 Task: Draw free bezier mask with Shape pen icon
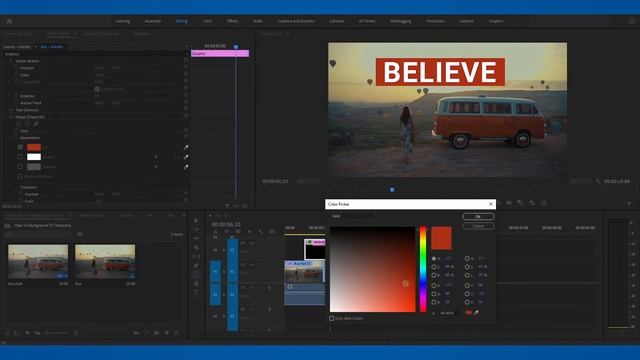pos(36,124)
